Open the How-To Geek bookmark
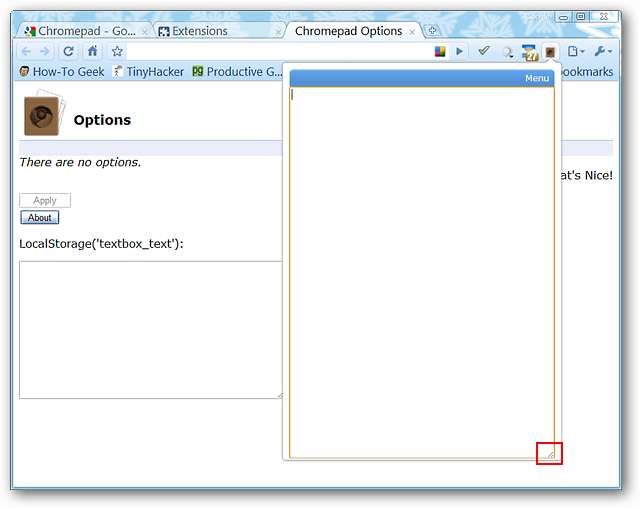The image size is (640, 508). point(62,72)
